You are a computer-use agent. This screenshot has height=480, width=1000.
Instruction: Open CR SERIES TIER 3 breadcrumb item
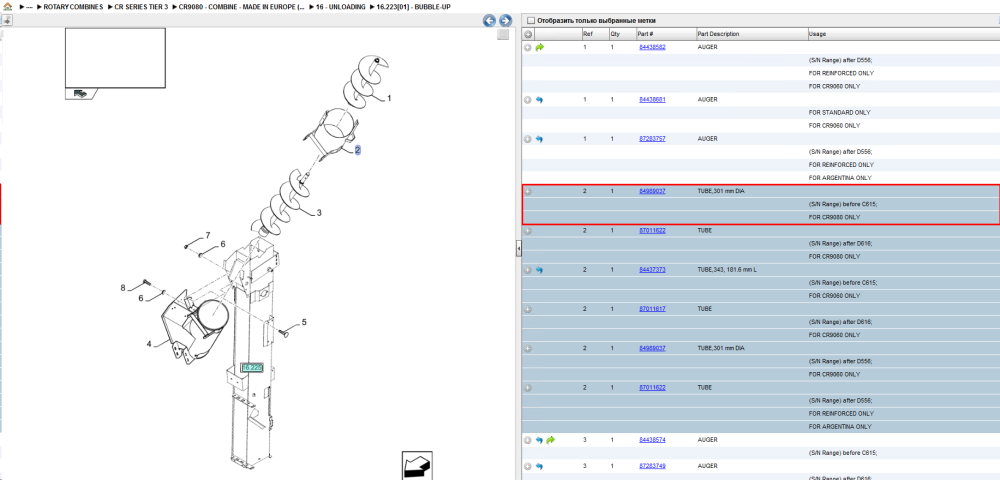[140, 6]
